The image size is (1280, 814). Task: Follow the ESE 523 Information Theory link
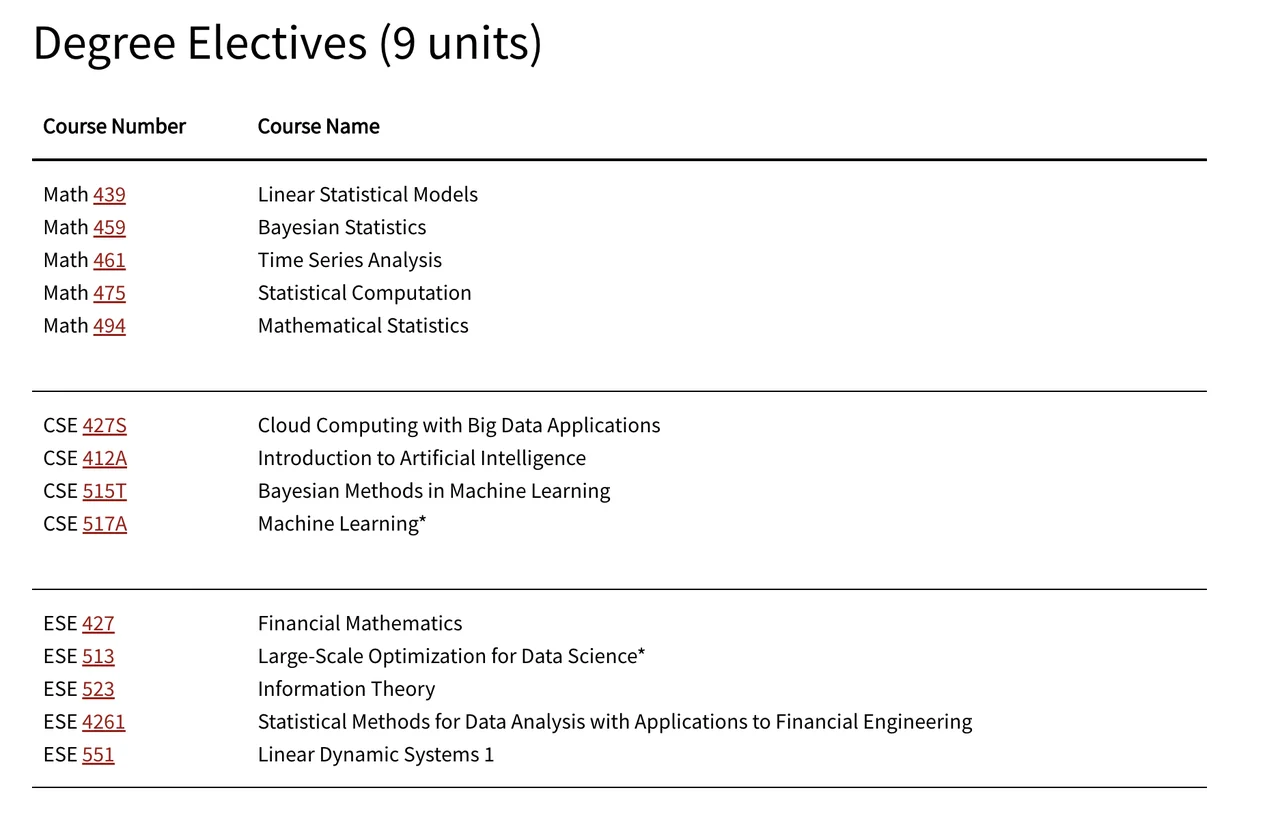click(98, 689)
